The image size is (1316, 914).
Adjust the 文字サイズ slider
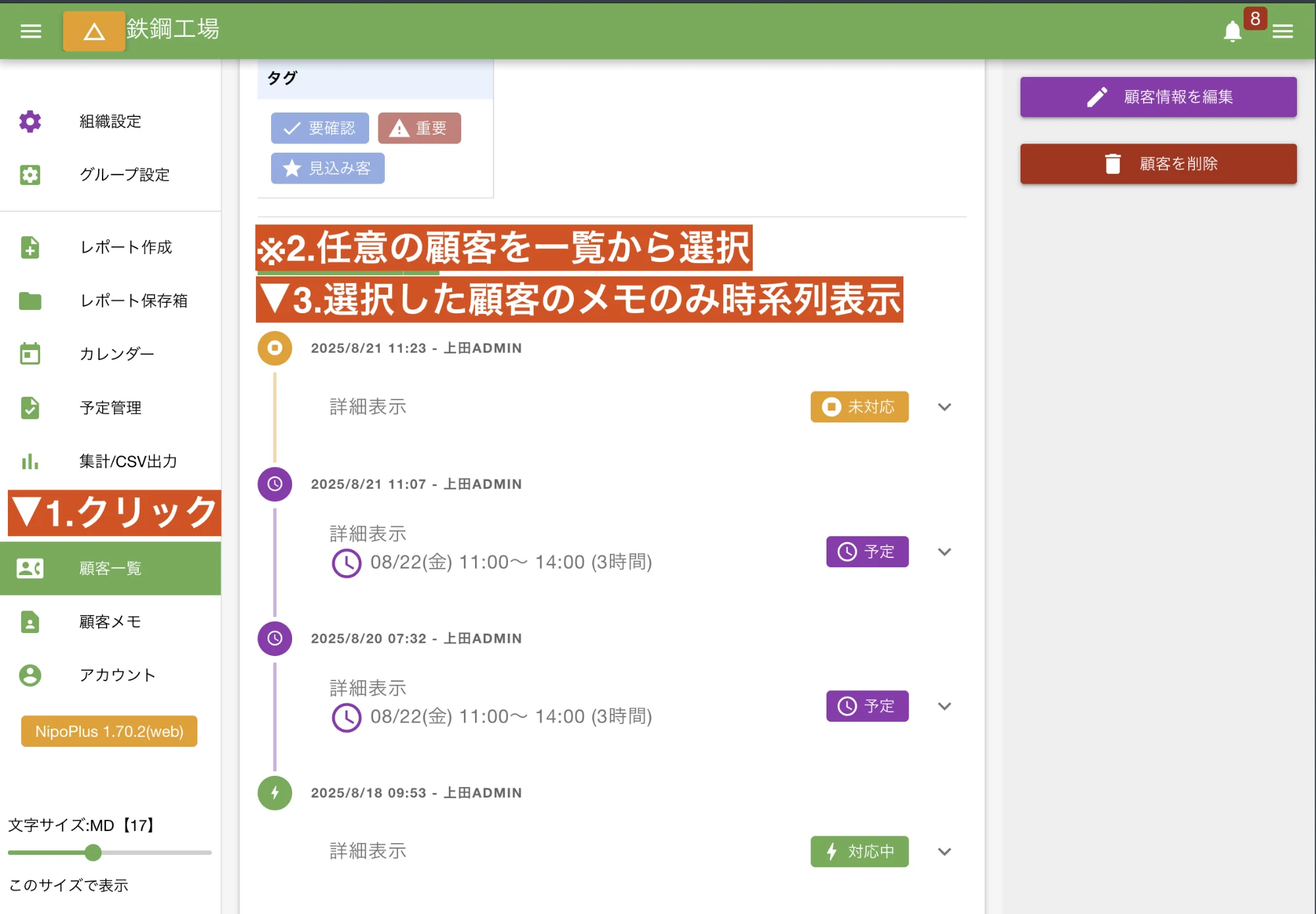[93, 853]
